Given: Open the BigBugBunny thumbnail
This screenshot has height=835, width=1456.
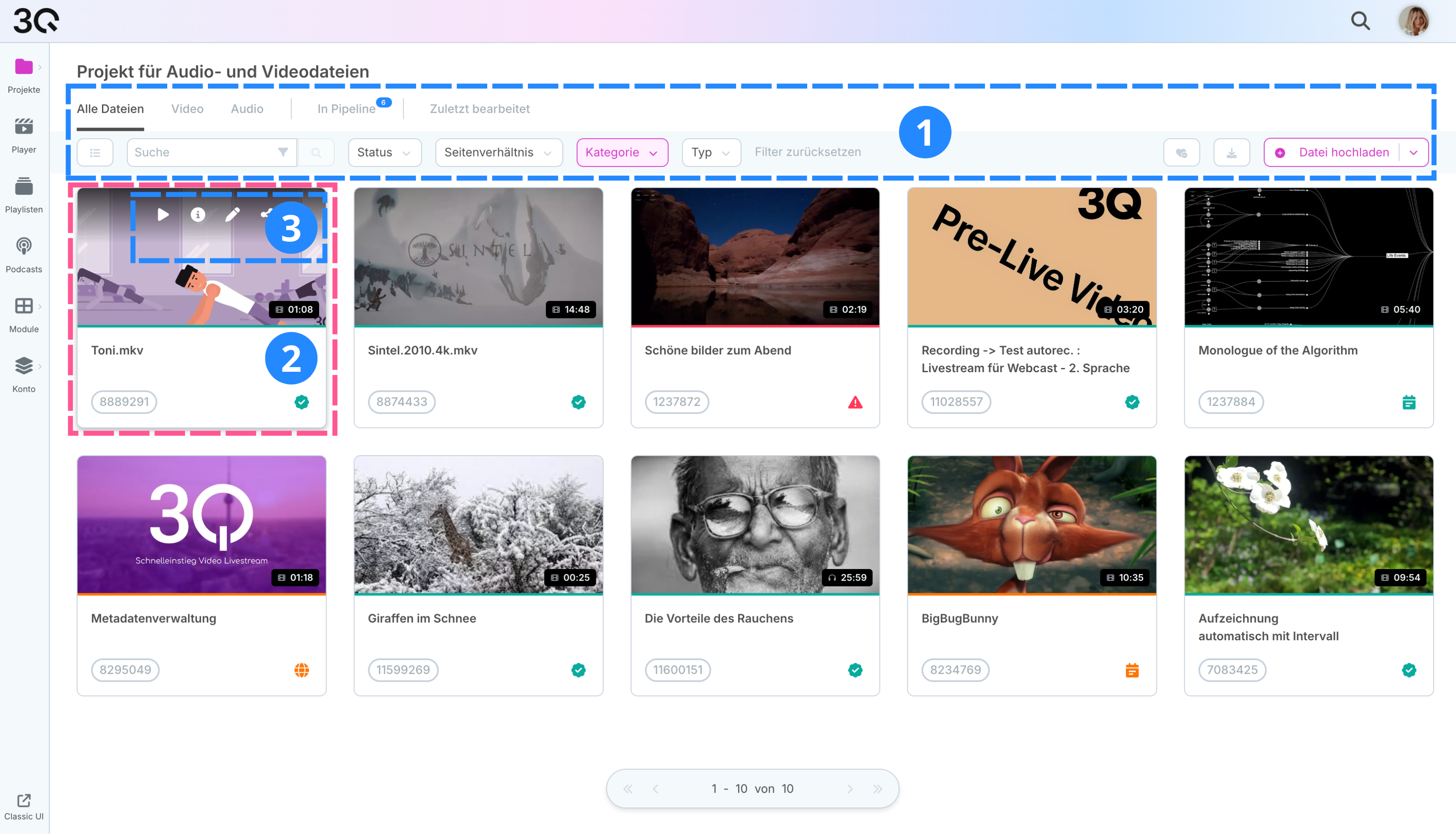Looking at the screenshot, I should pyautogui.click(x=1031, y=524).
